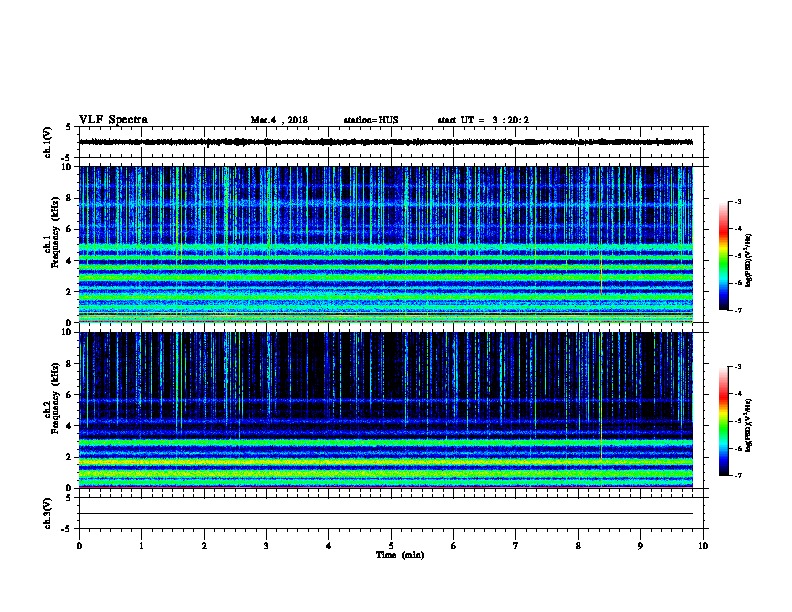
Task: Click the "9" tick on the time axis
Action: point(640,546)
